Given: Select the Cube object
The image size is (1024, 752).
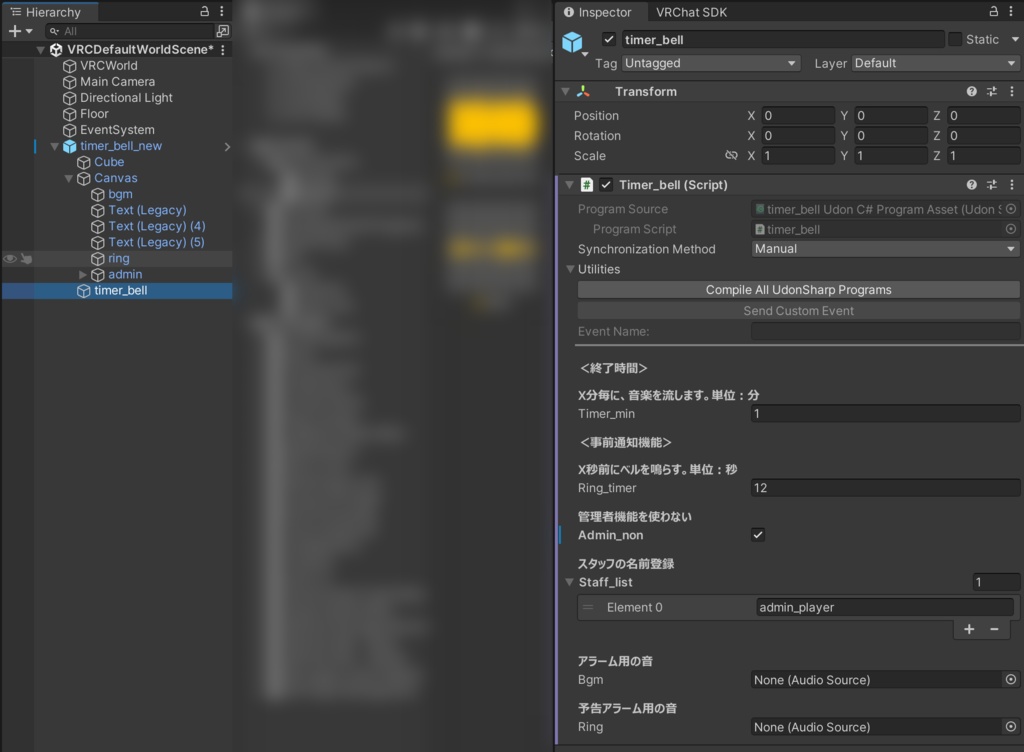Looking at the screenshot, I should click(x=108, y=162).
